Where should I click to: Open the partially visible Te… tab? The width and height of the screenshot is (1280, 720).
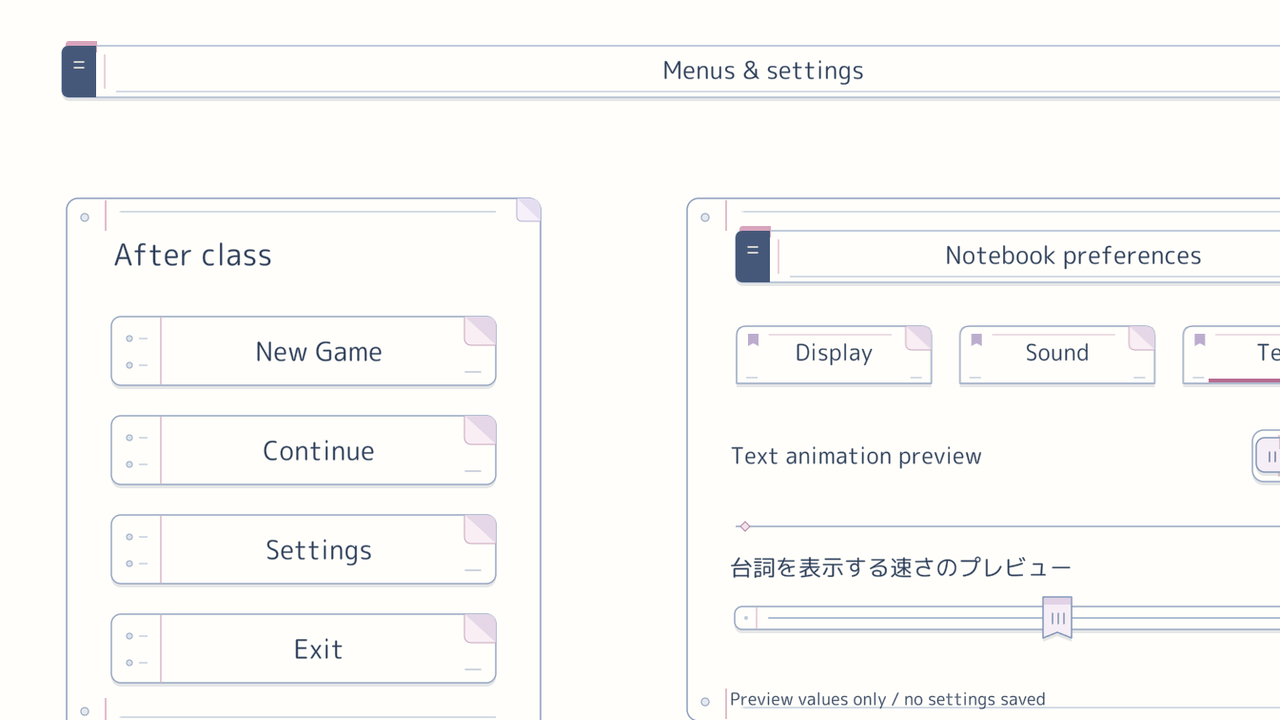(1232, 354)
